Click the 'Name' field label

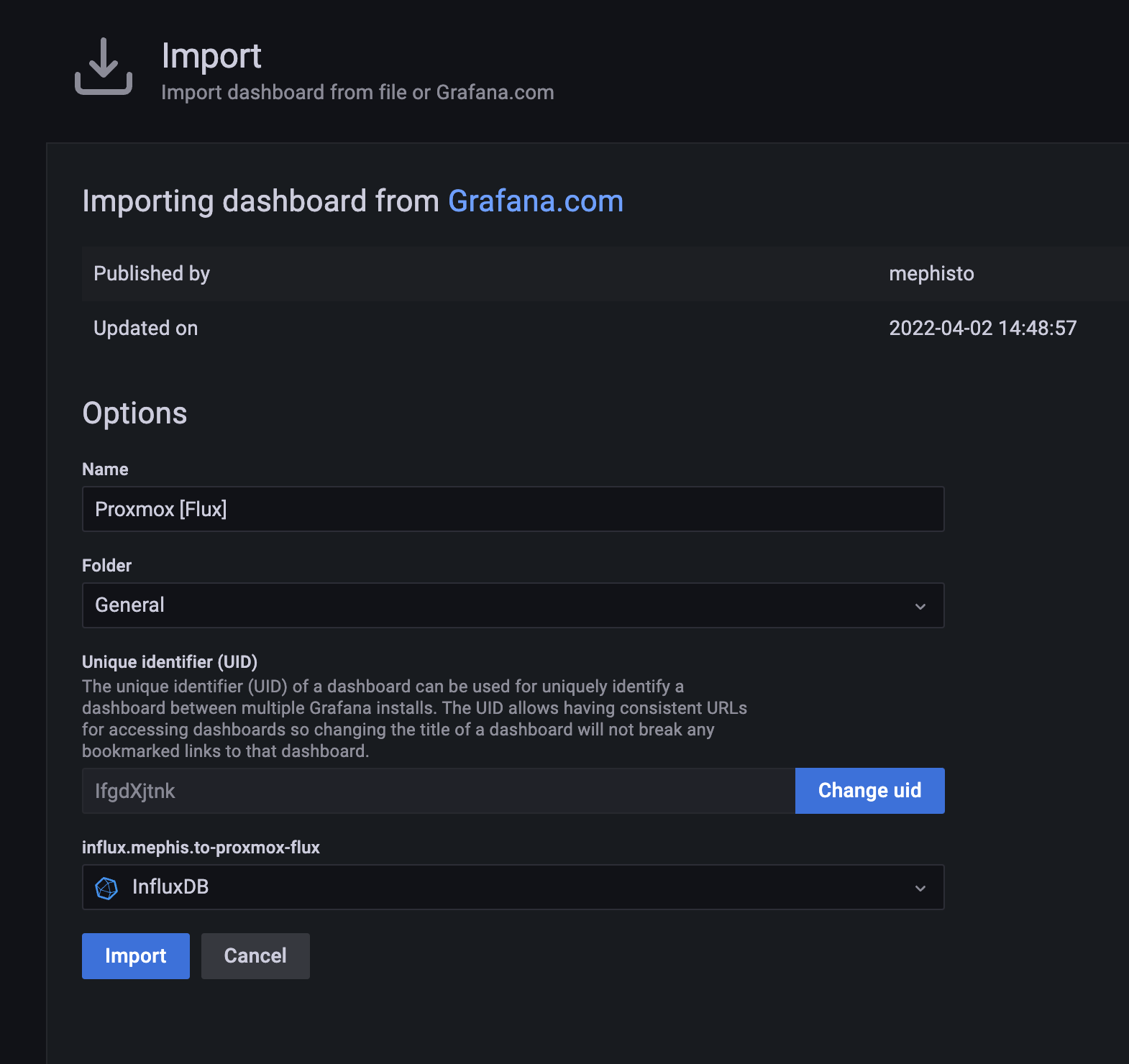(x=105, y=469)
